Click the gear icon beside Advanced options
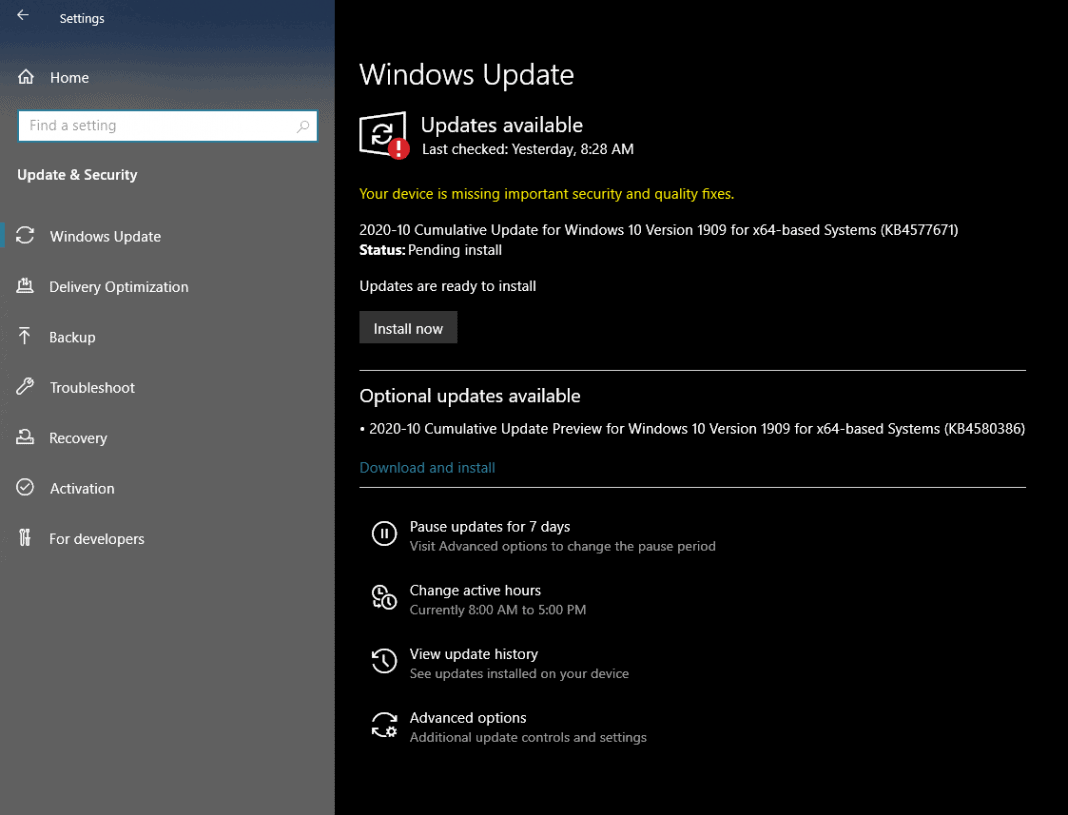The image size is (1068, 815). [x=384, y=725]
